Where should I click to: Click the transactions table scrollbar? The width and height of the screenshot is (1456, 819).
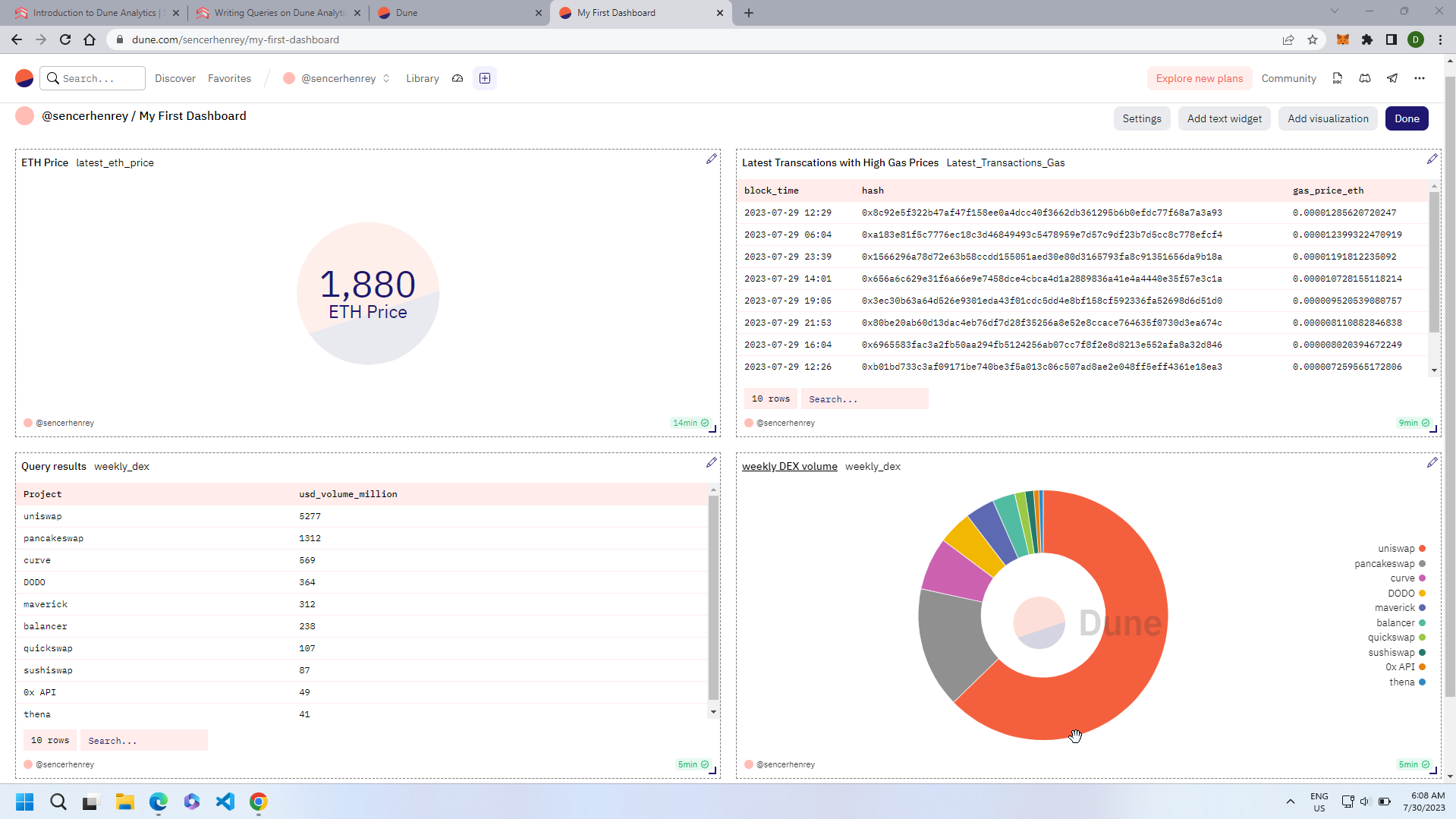click(1434, 262)
